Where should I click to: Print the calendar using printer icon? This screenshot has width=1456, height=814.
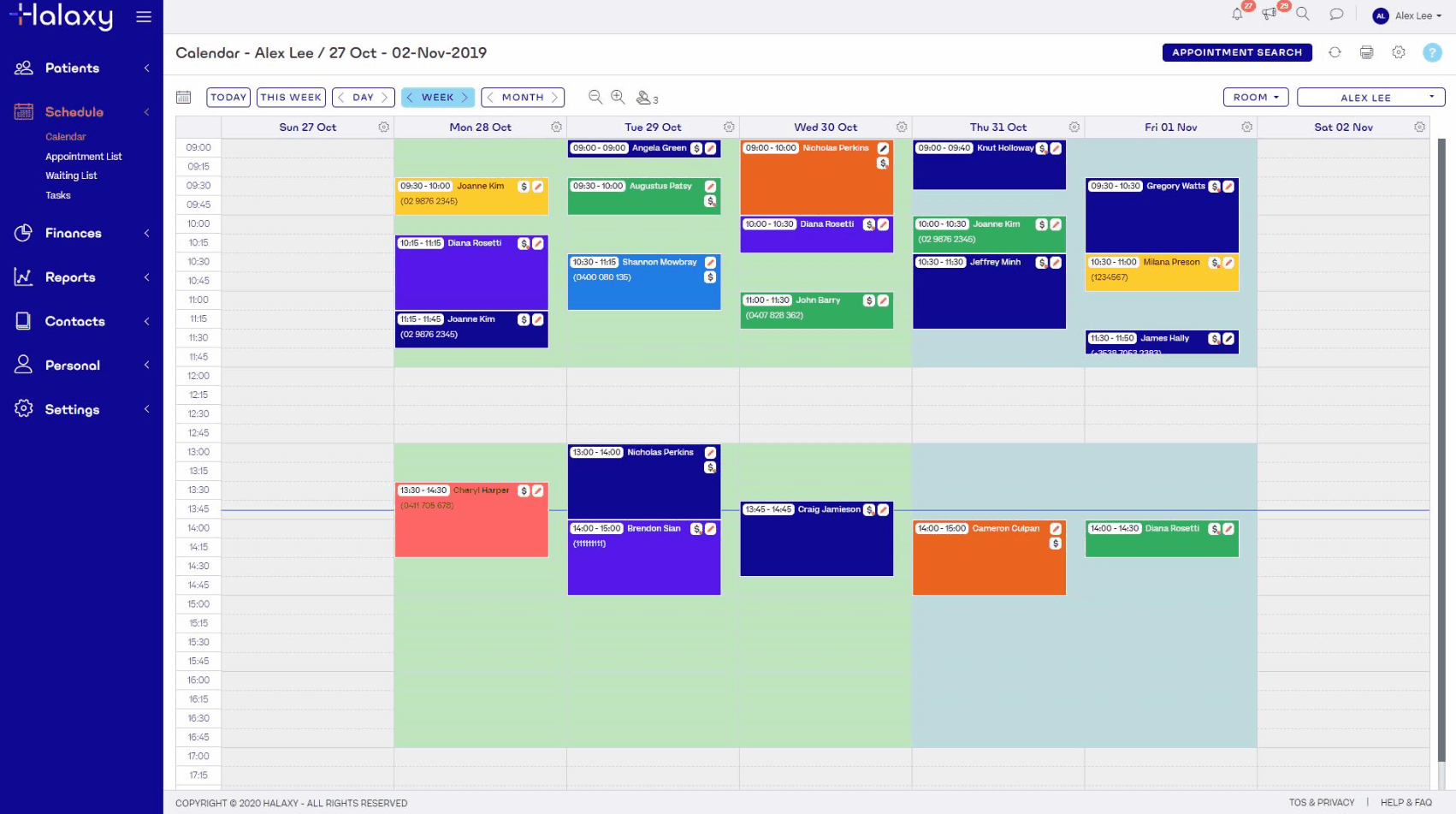[1366, 52]
